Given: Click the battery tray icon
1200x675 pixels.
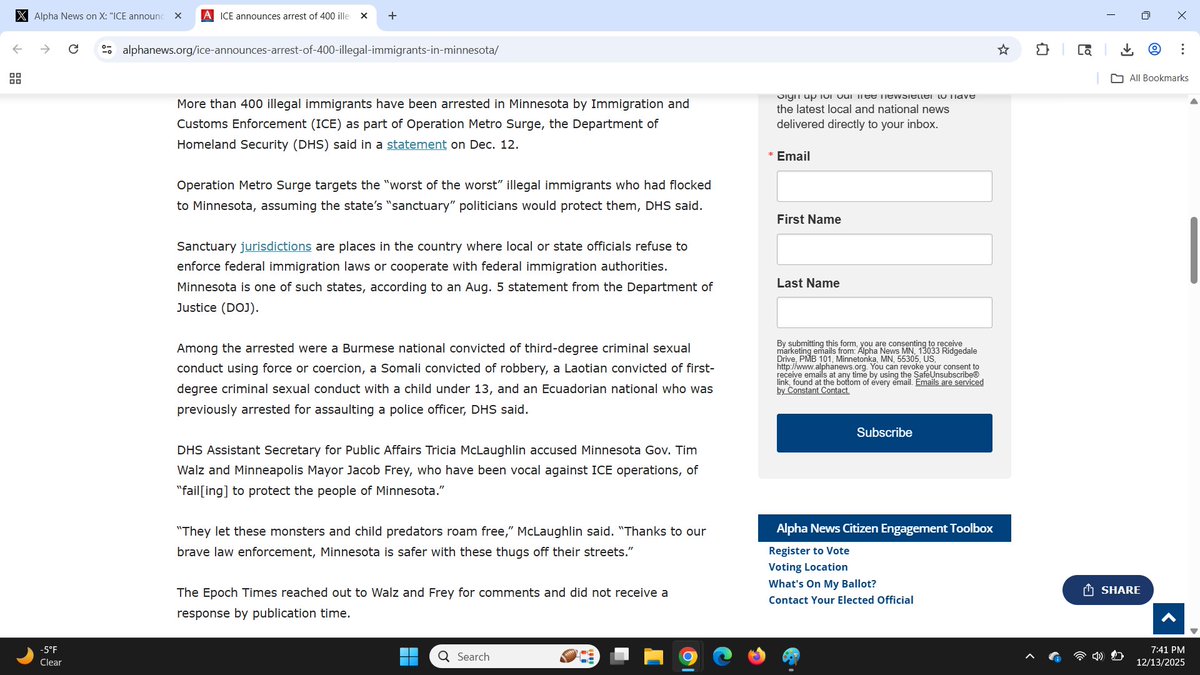Looking at the screenshot, I should click(1117, 657).
